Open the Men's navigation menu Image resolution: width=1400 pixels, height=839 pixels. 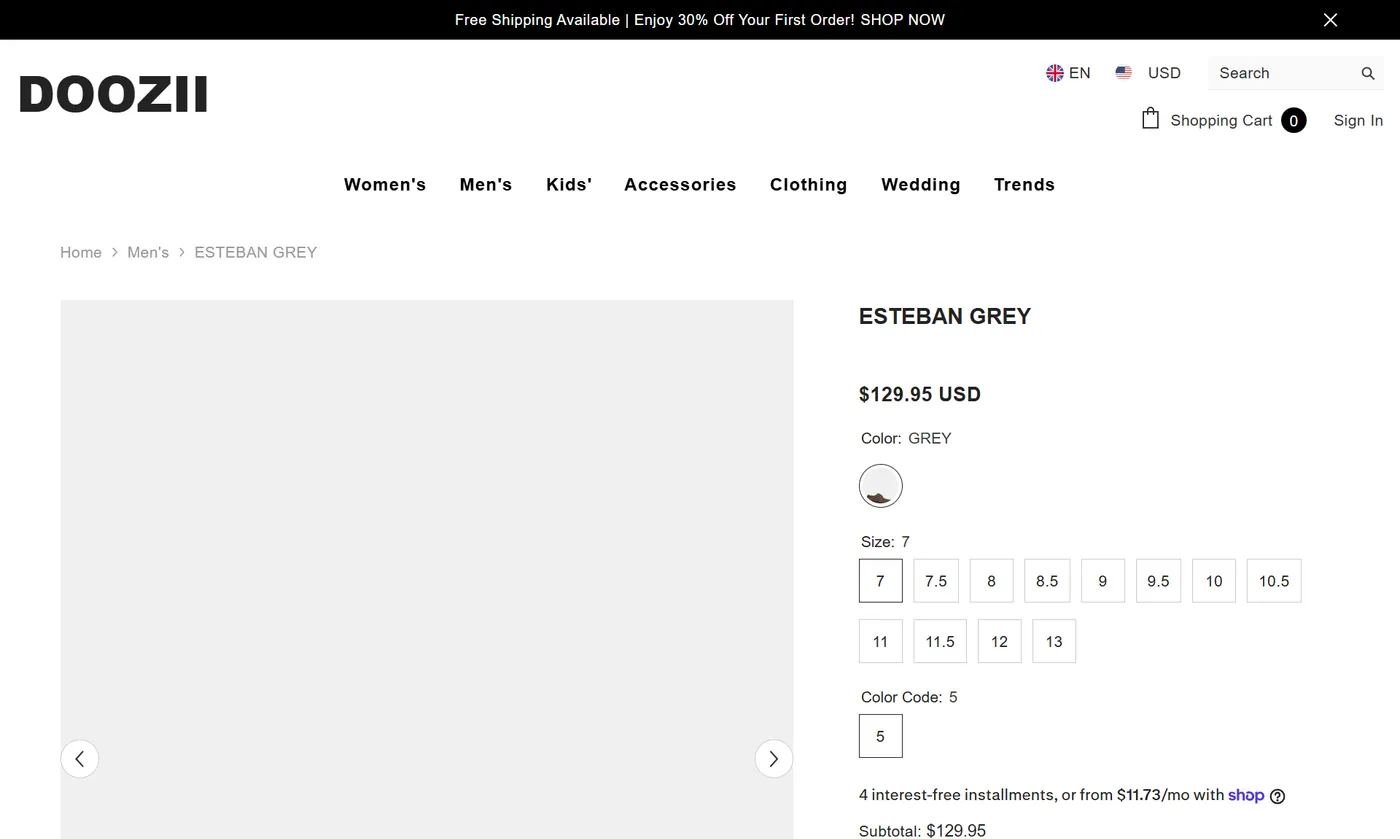[486, 185]
